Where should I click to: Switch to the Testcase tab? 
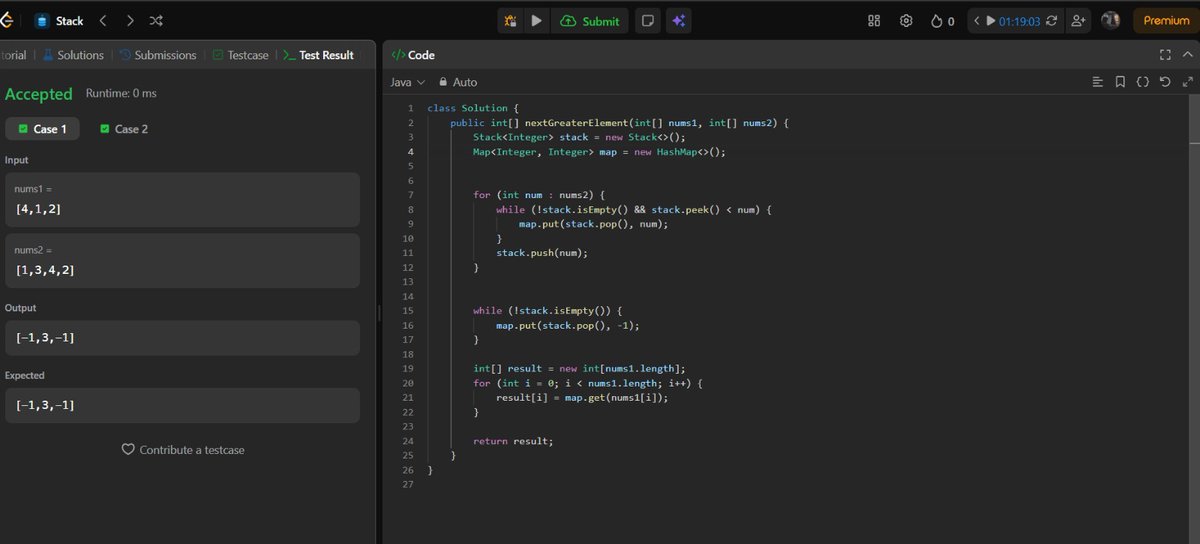pyautogui.click(x=241, y=55)
